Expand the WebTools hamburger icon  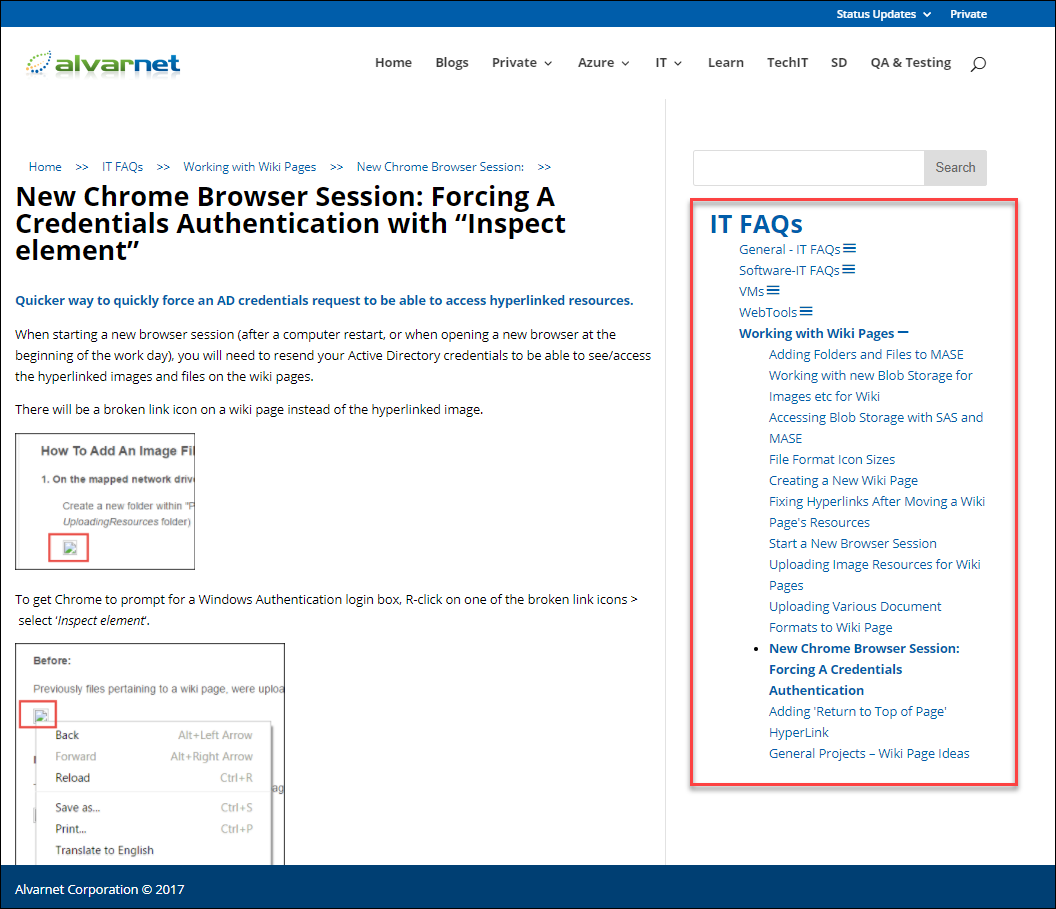point(806,312)
